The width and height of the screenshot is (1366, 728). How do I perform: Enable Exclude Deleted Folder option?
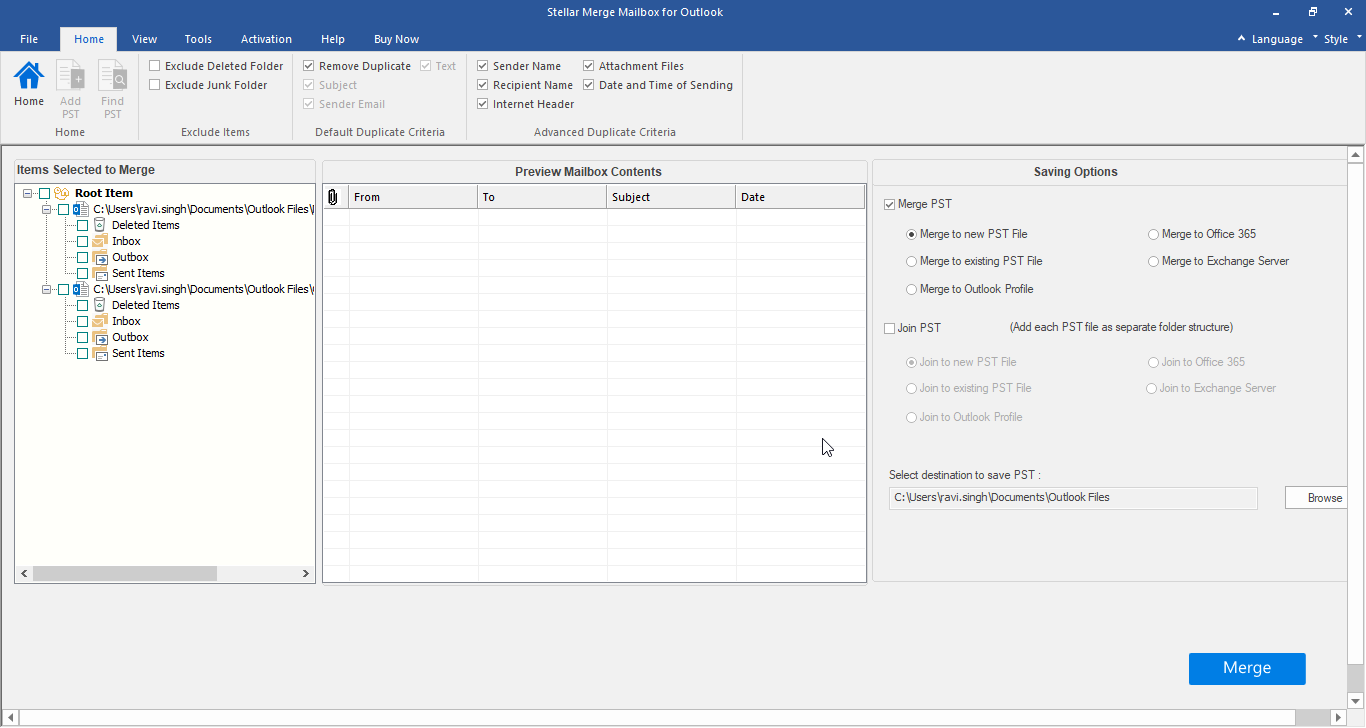coord(155,66)
